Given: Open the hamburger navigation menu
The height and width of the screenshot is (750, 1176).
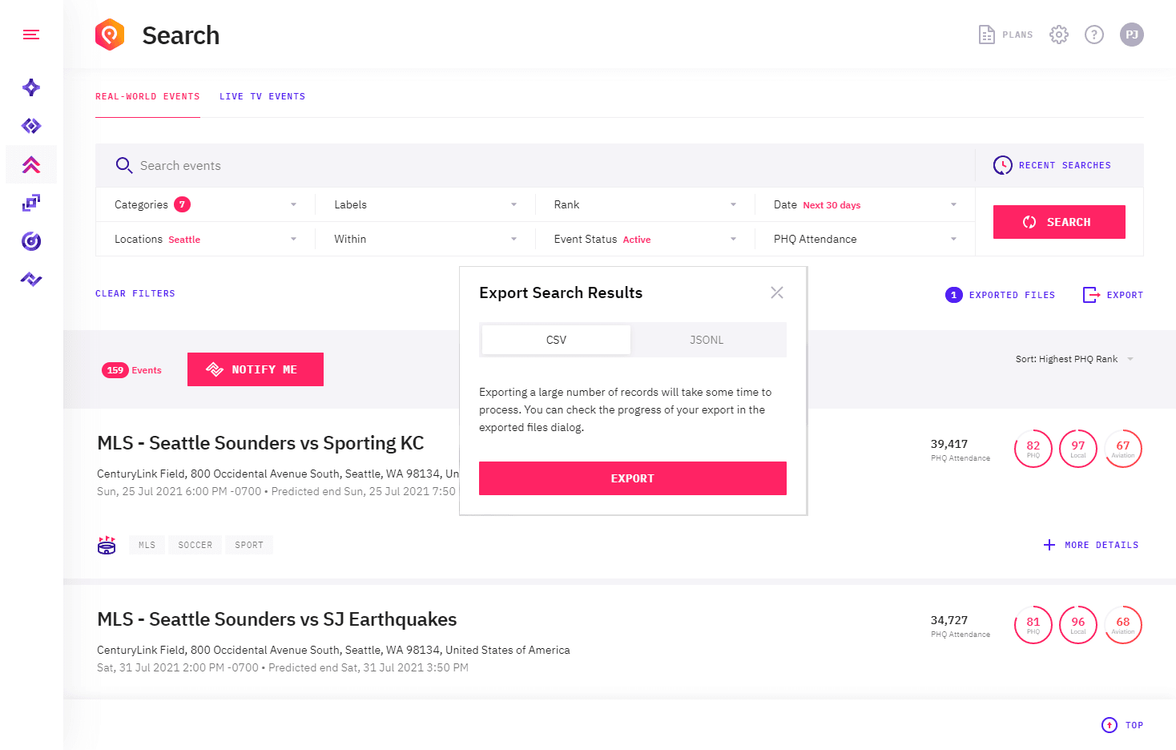Looking at the screenshot, I should 30,33.
